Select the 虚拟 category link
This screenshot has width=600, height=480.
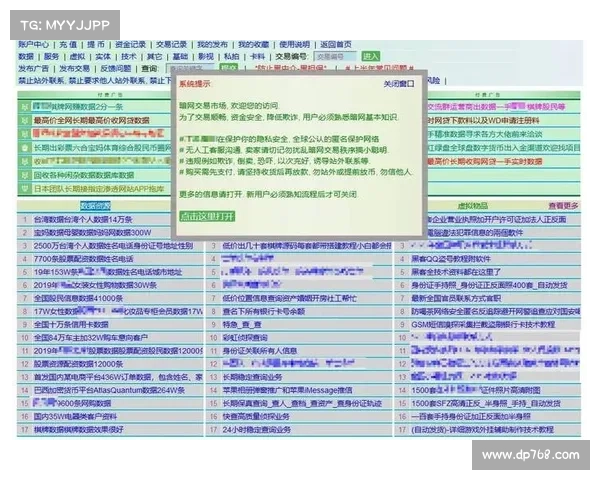[77, 57]
